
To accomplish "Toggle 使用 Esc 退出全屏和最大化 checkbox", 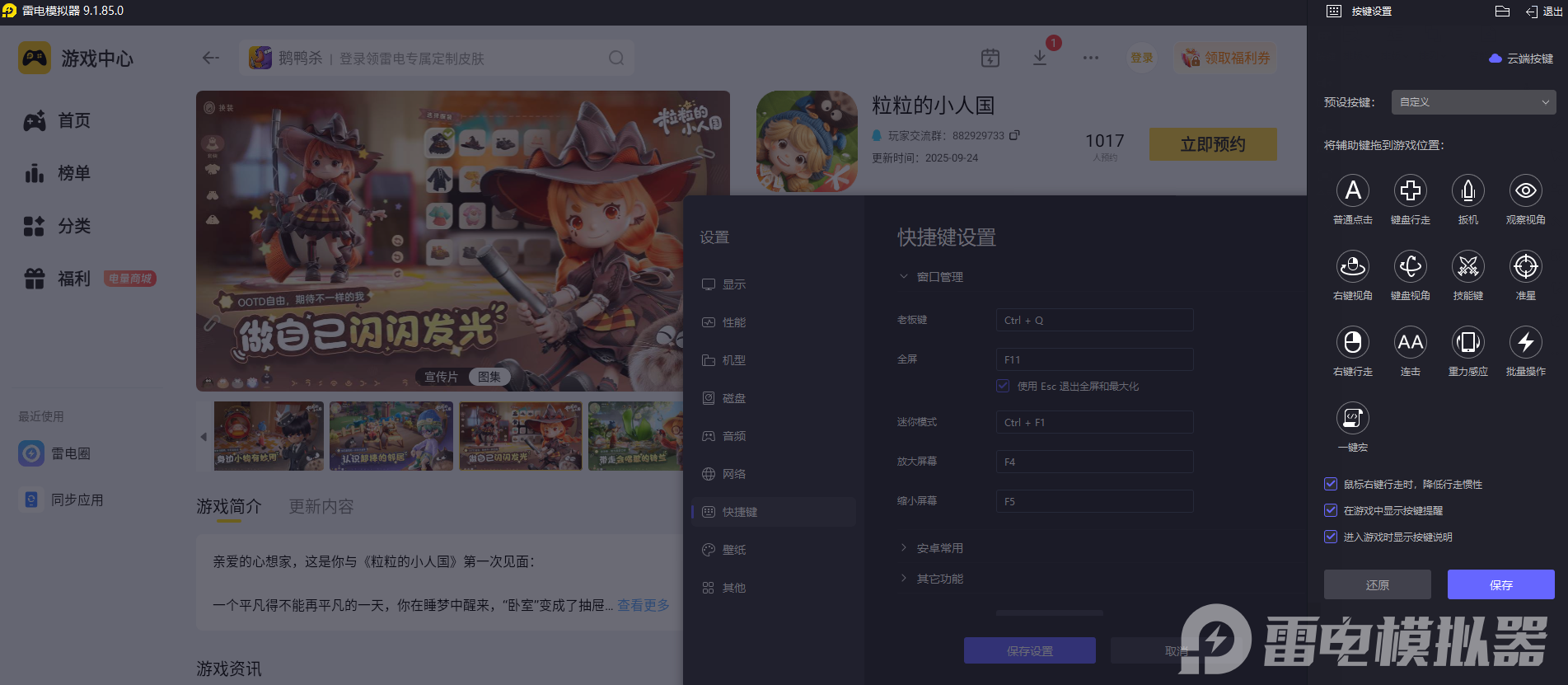I will click(x=1003, y=386).
